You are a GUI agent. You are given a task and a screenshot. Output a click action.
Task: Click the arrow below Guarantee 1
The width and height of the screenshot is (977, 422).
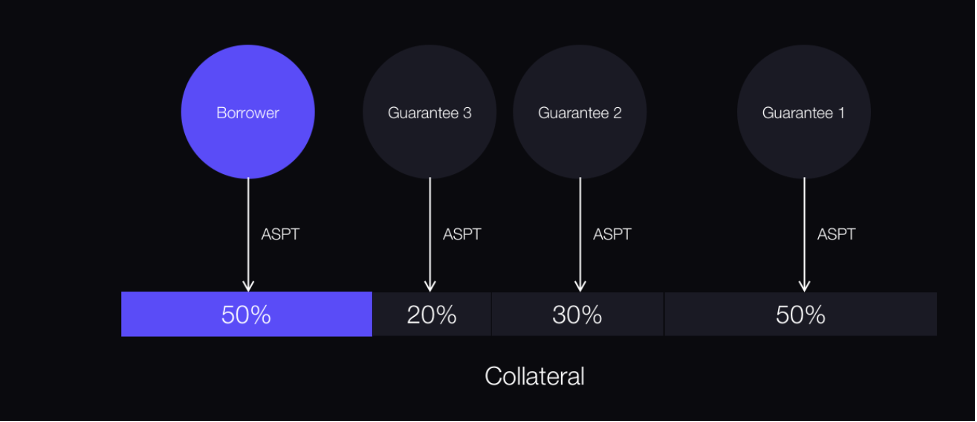point(804,235)
